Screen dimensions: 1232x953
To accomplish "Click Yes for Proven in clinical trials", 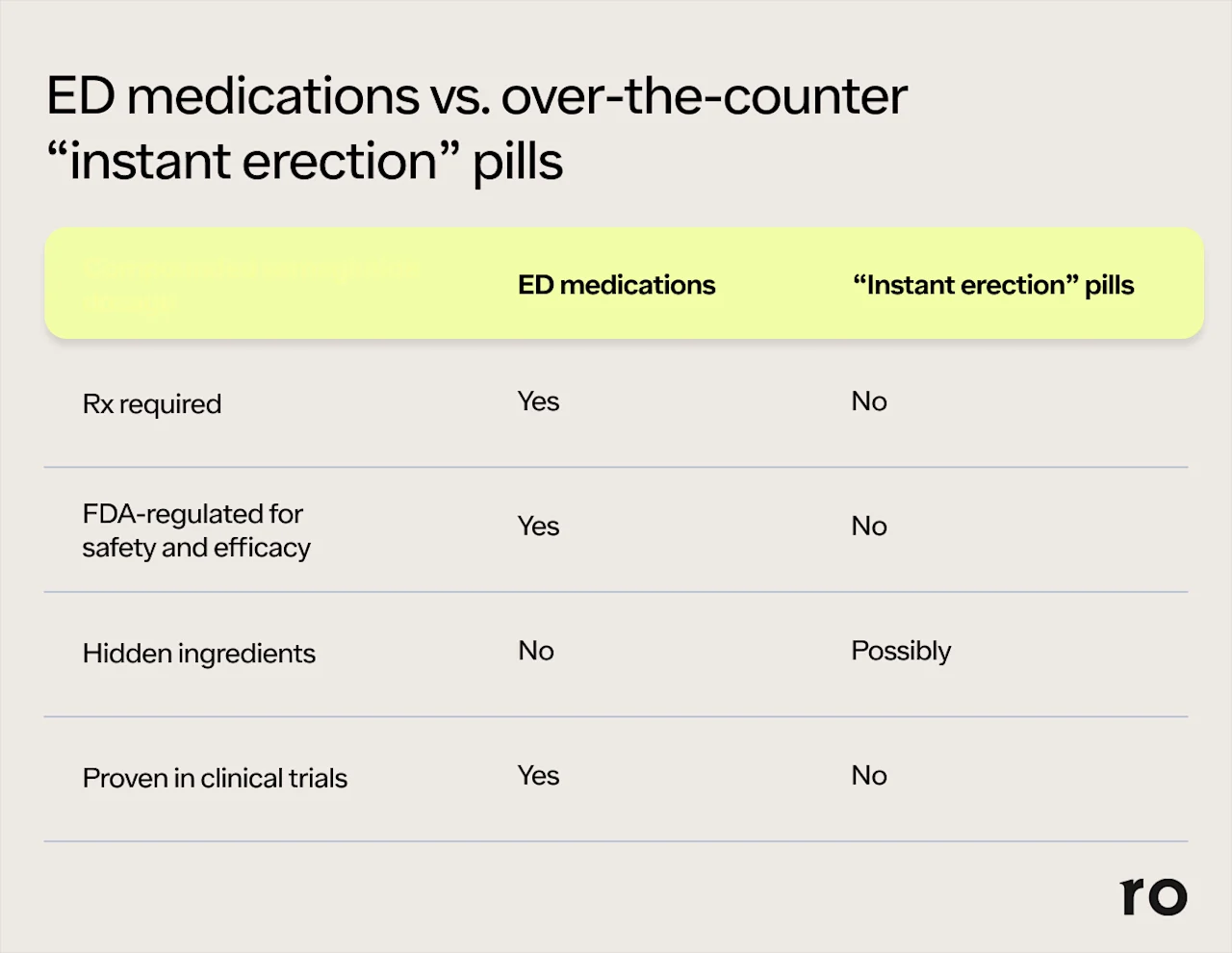I will click(538, 776).
